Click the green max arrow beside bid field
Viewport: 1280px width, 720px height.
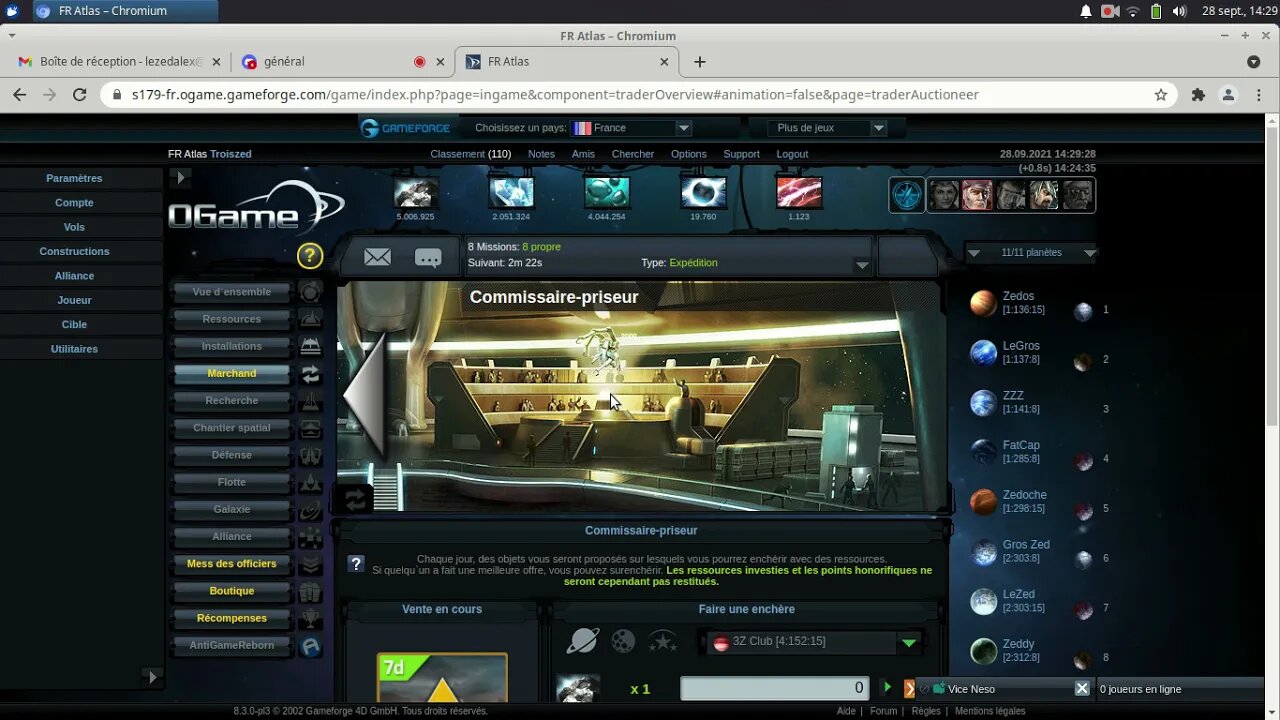click(x=887, y=687)
